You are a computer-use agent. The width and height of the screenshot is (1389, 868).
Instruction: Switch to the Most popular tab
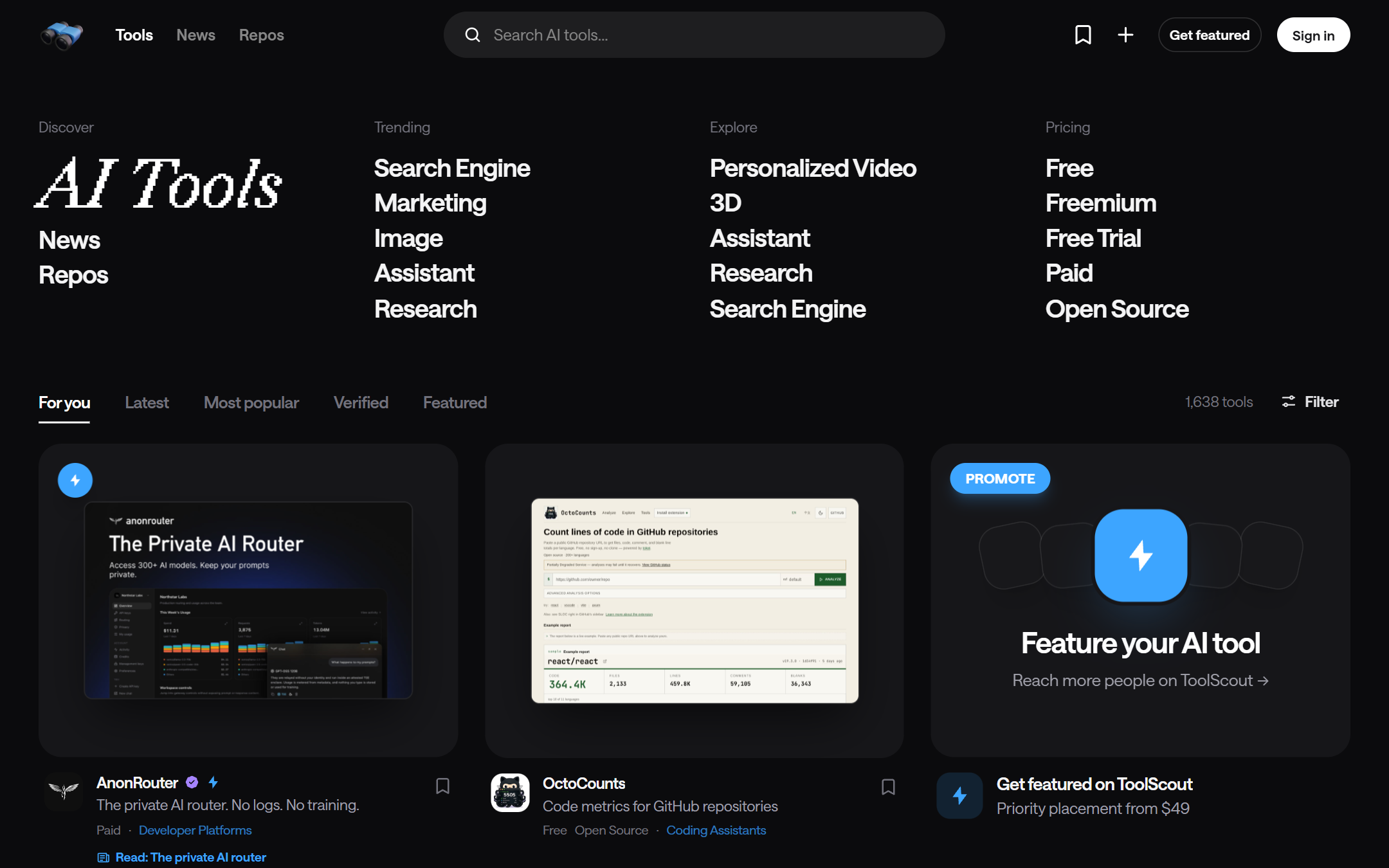coord(251,402)
